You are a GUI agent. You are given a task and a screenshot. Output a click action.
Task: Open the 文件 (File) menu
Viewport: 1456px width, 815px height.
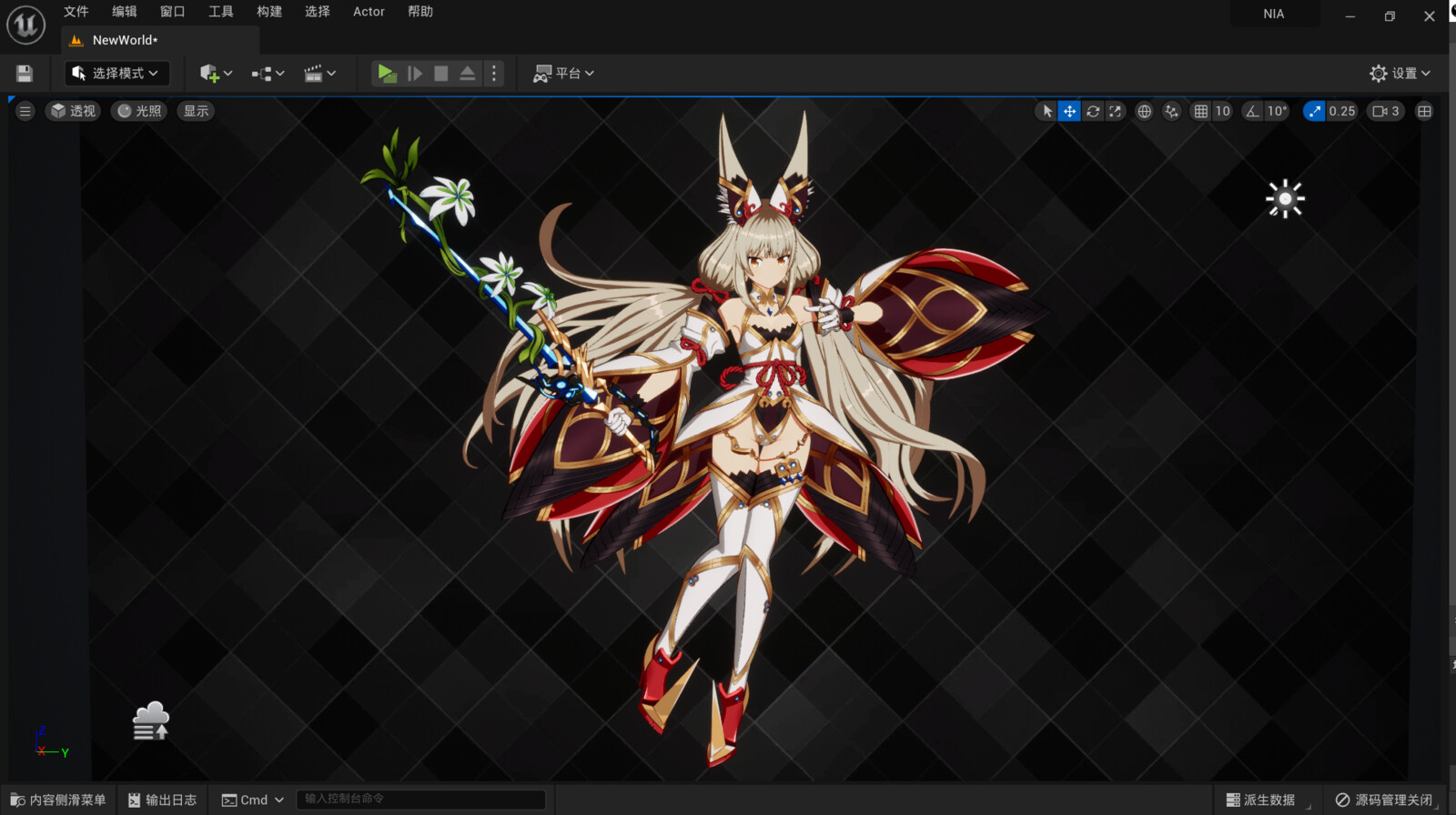pyautogui.click(x=76, y=12)
